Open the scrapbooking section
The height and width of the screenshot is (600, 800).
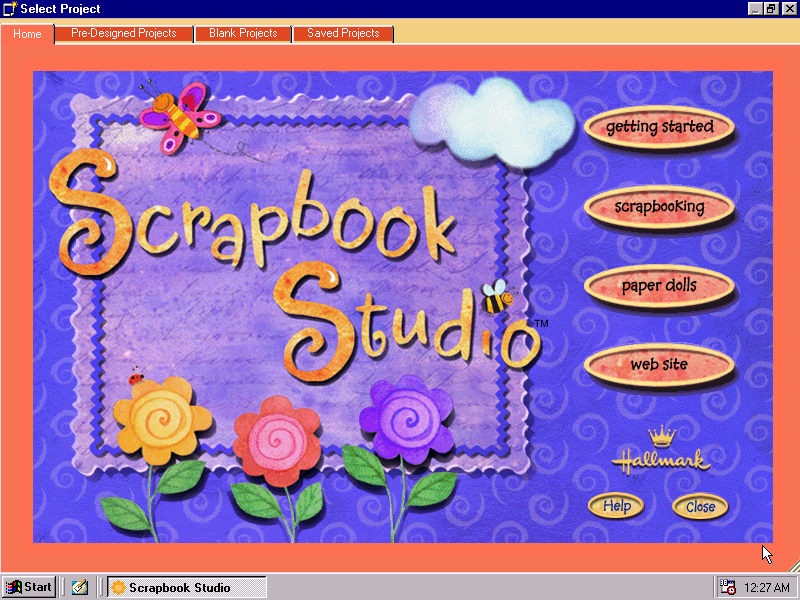[x=659, y=206]
